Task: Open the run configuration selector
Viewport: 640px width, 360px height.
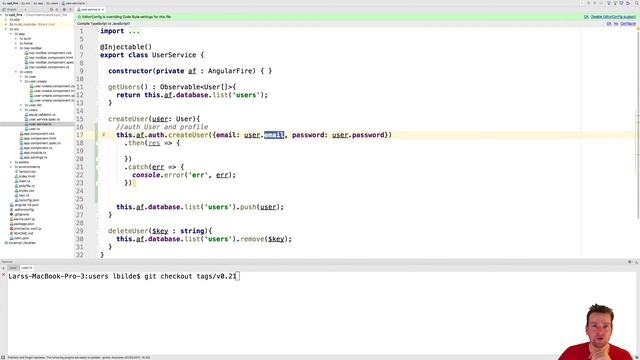Action: tap(582, 3)
